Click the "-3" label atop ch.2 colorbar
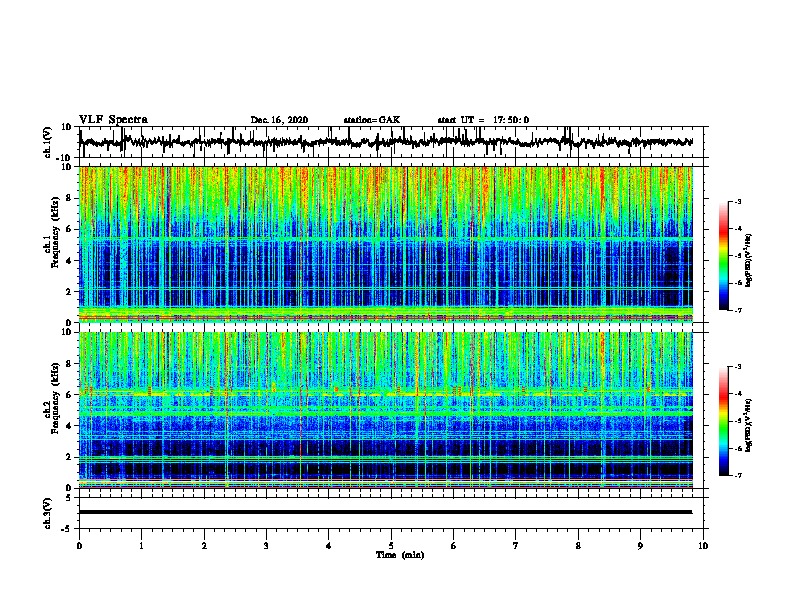The image size is (792, 612). pos(737,367)
